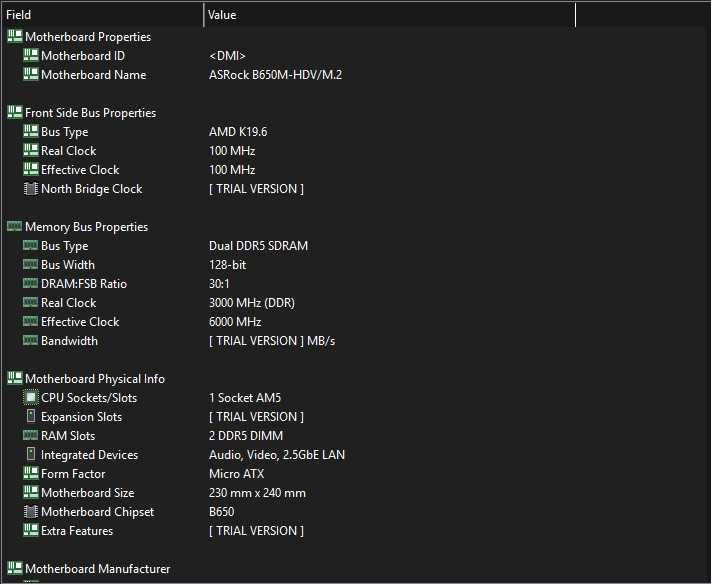Click the Value column header

(x=390, y=15)
